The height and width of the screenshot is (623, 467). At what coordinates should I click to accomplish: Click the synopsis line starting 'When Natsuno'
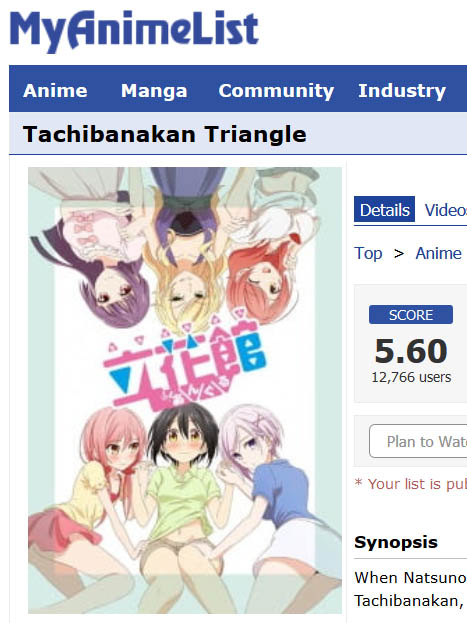[411, 577]
